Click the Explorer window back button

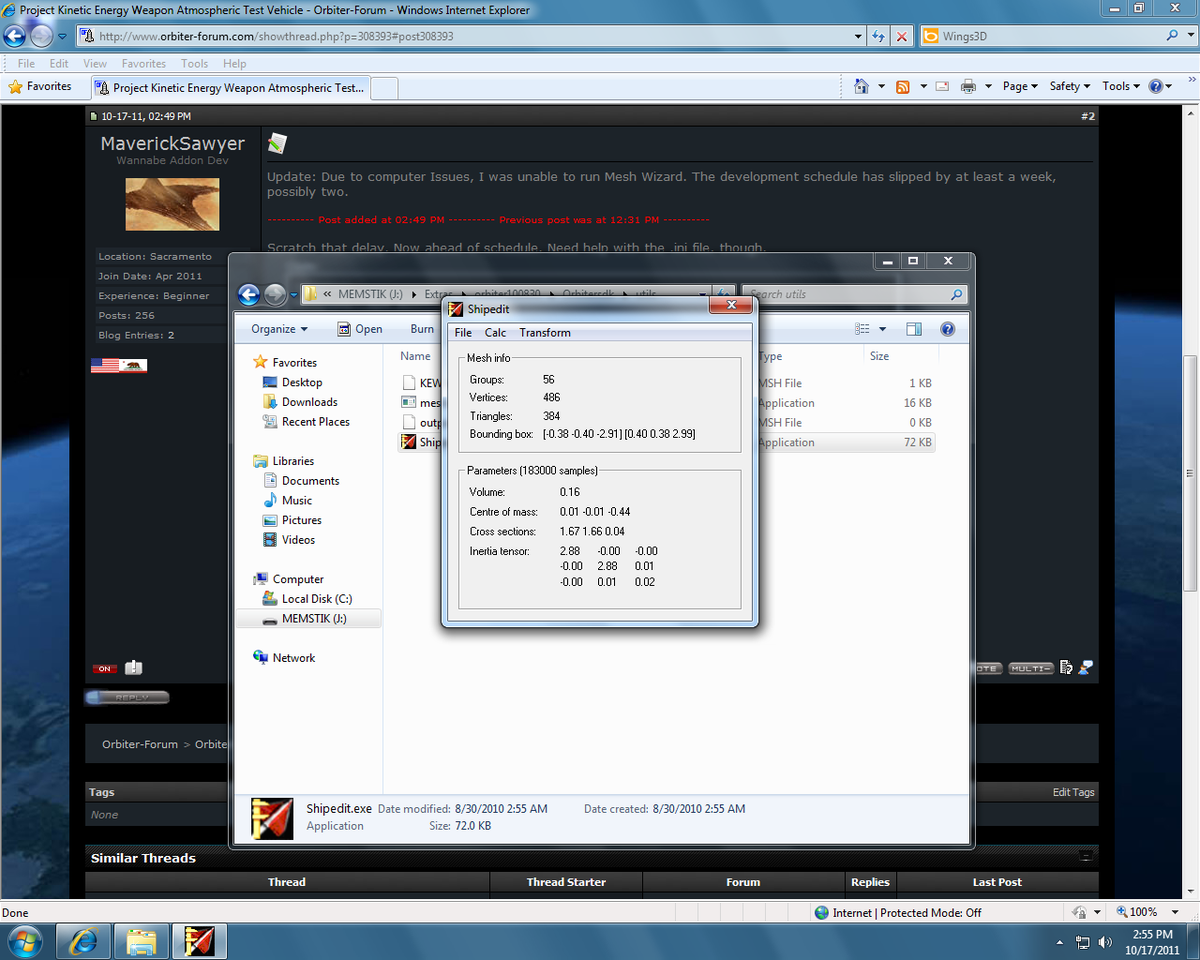coord(249,294)
